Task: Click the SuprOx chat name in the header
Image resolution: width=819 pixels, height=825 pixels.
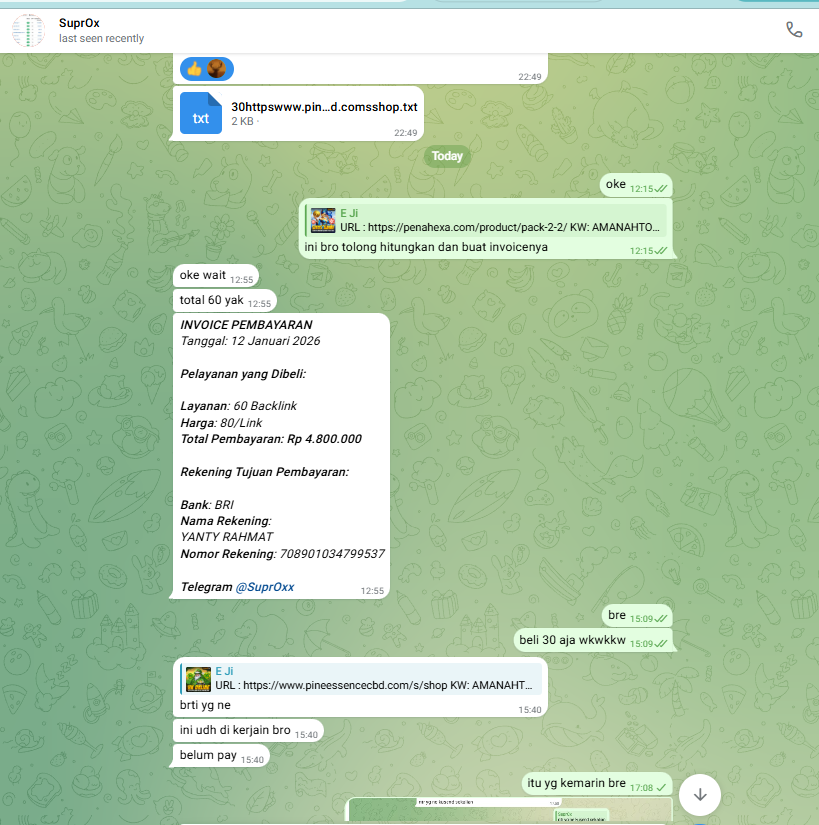Action: (x=79, y=23)
